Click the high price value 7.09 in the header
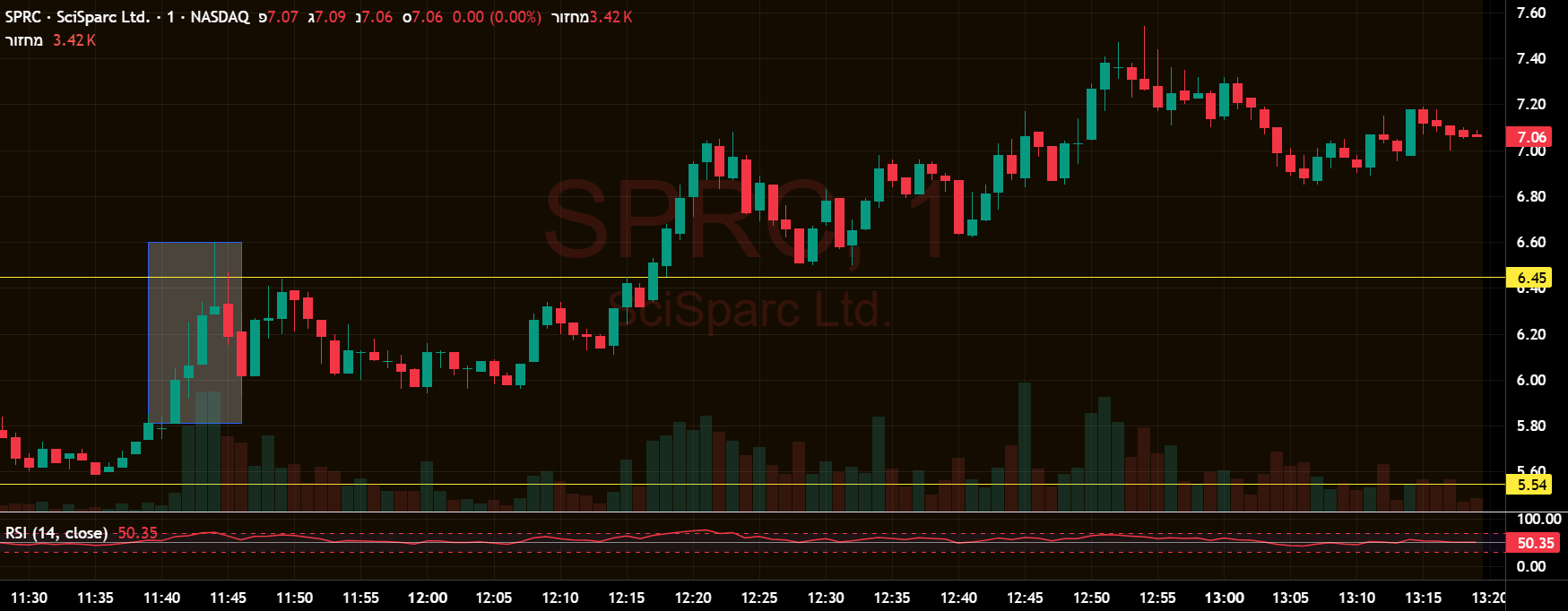 pos(331,17)
